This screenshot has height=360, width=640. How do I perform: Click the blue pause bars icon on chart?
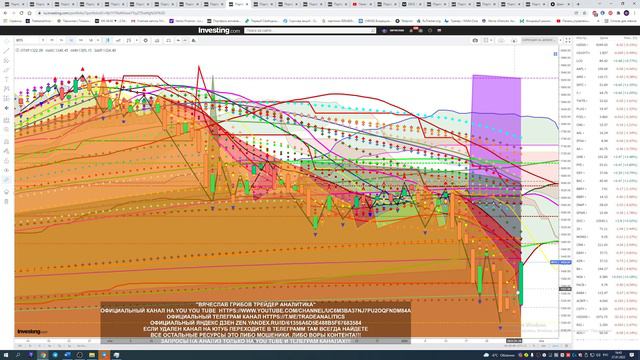[555, 54]
